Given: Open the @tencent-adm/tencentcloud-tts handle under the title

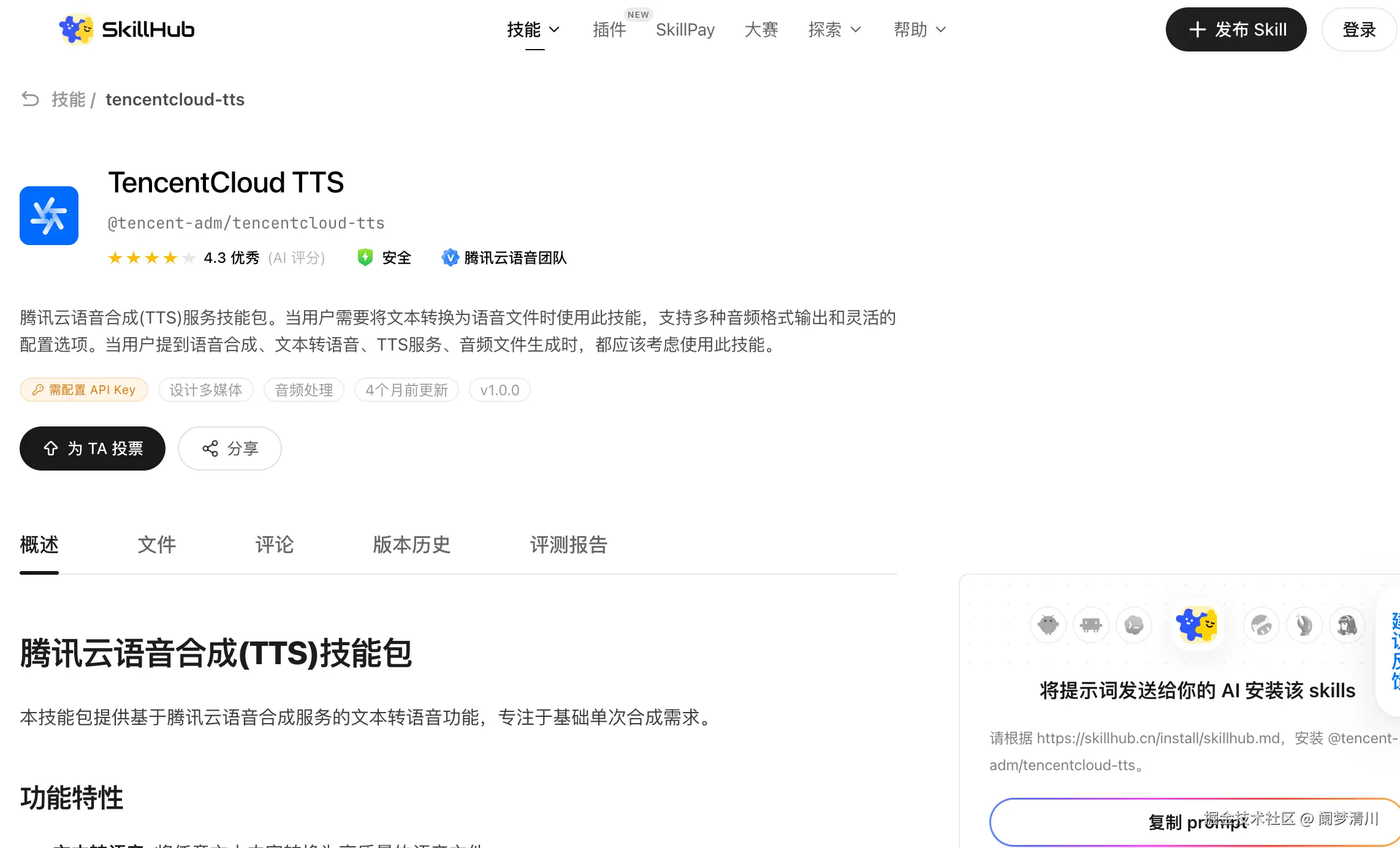Looking at the screenshot, I should [246, 223].
